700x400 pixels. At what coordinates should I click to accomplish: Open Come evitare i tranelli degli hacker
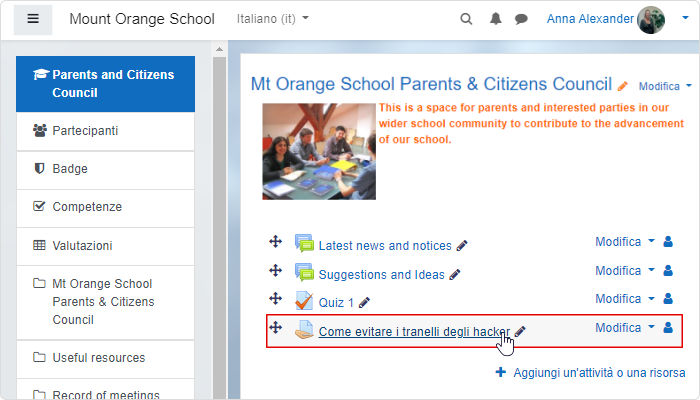tap(414, 332)
